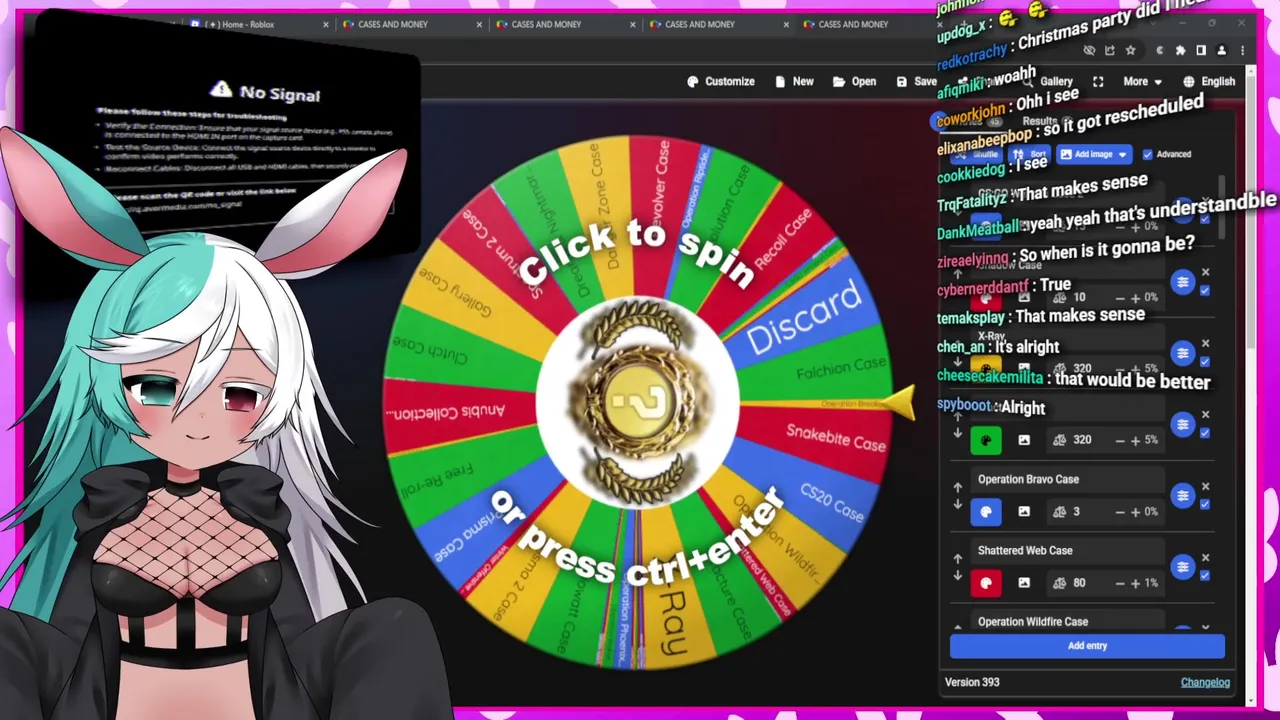1280x720 pixels.
Task: Delete the X-Ray entry
Action: tap(1205, 343)
